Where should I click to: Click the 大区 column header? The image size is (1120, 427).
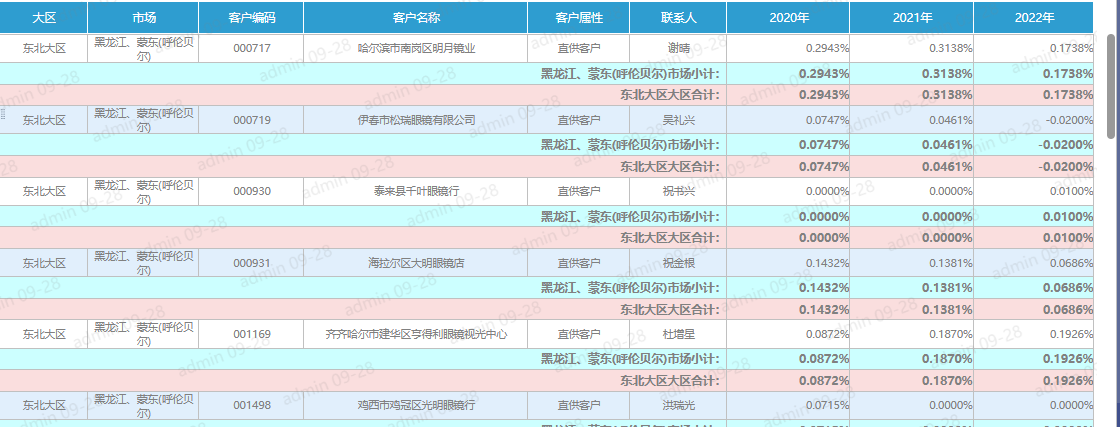pos(44,18)
